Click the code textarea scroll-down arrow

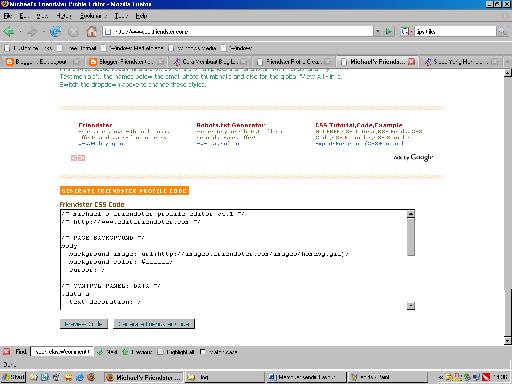411,305
